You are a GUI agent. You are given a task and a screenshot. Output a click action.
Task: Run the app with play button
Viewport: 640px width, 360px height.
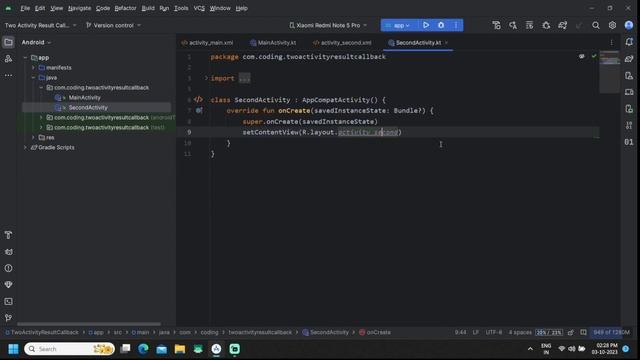coord(426,25)
